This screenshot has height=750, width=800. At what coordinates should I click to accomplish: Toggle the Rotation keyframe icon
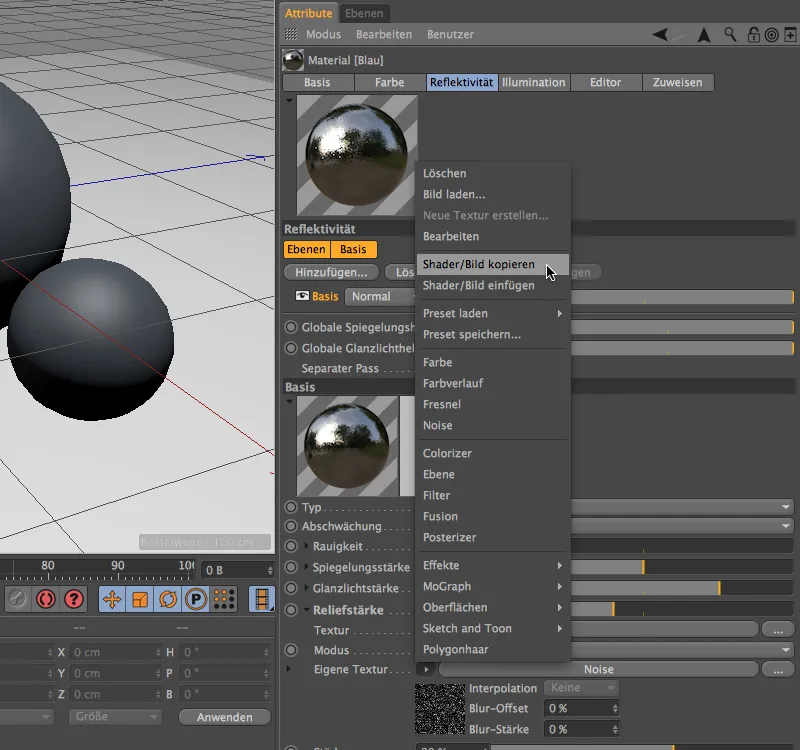168,598
